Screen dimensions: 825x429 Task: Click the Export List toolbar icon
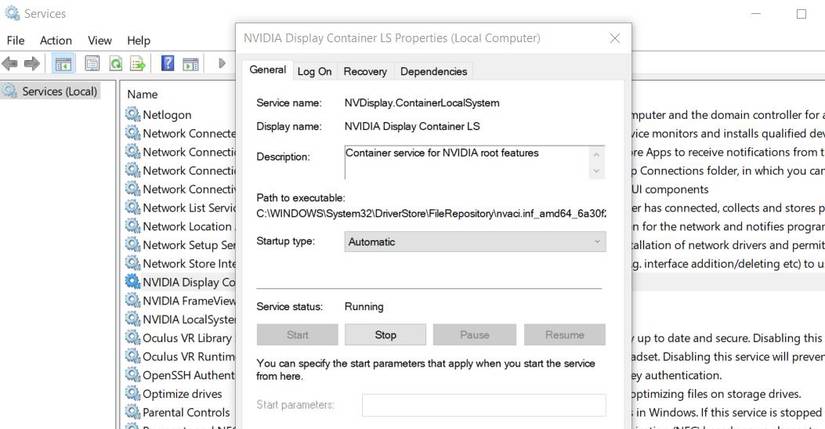(x=138, y=63)
